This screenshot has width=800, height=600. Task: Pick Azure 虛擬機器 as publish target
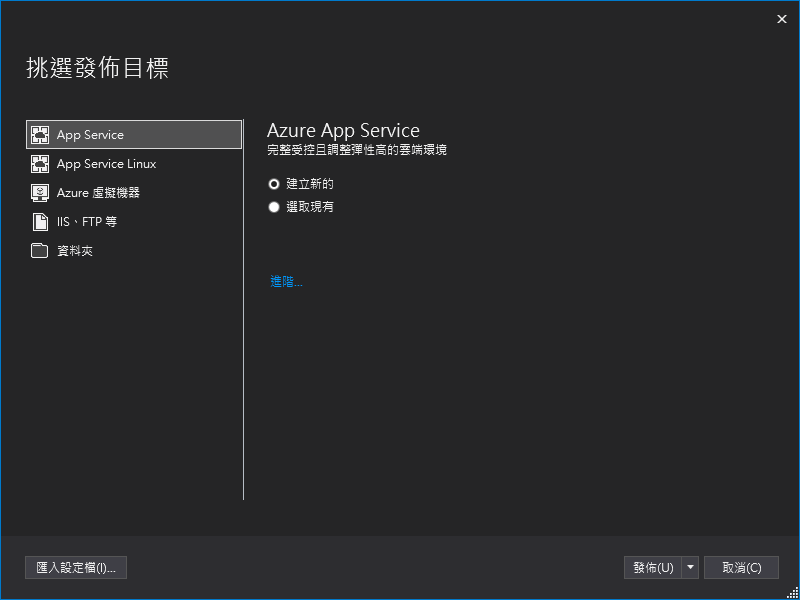[x=134, y=193]
